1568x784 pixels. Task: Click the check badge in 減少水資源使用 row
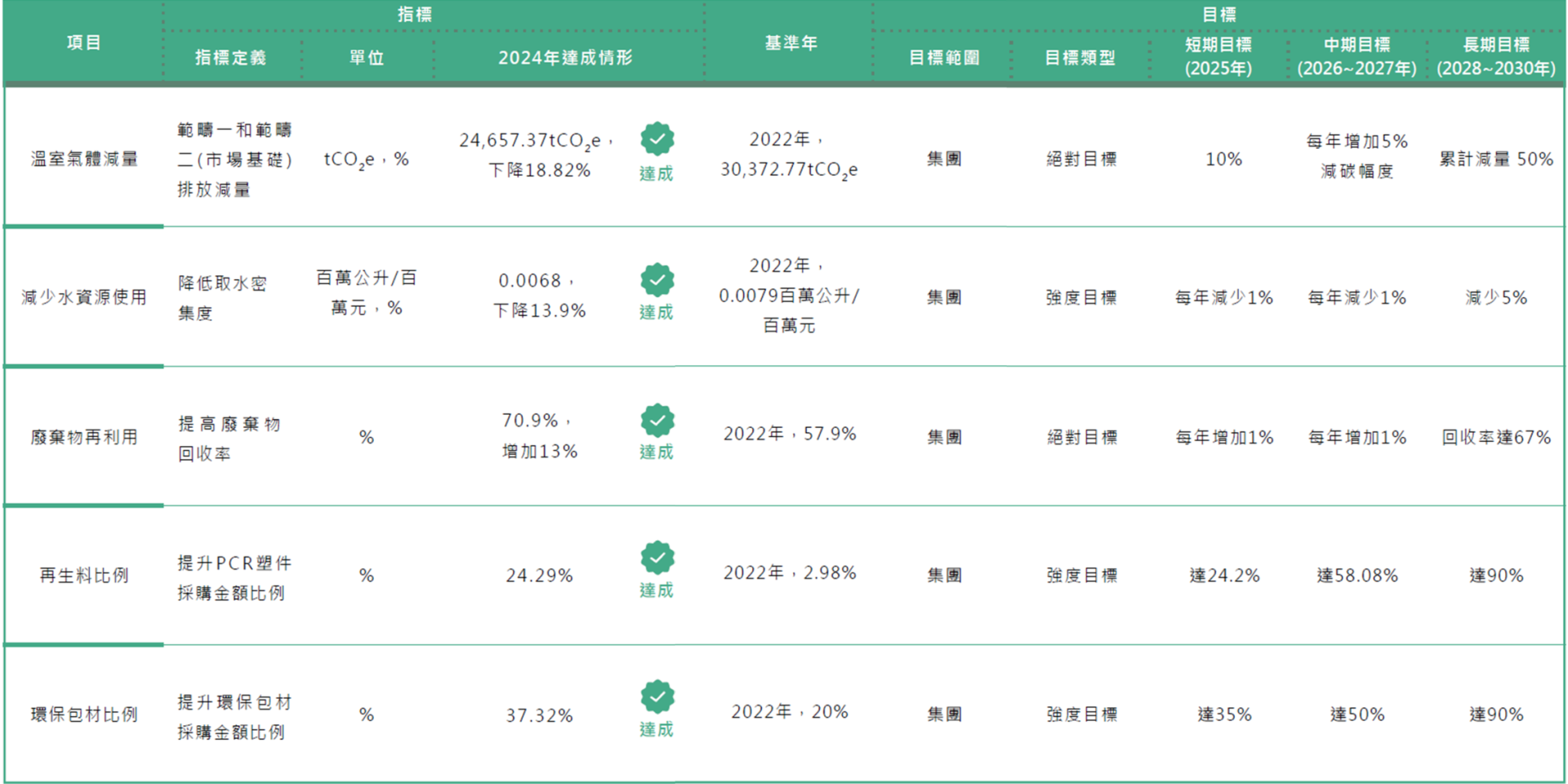point(657,280)
